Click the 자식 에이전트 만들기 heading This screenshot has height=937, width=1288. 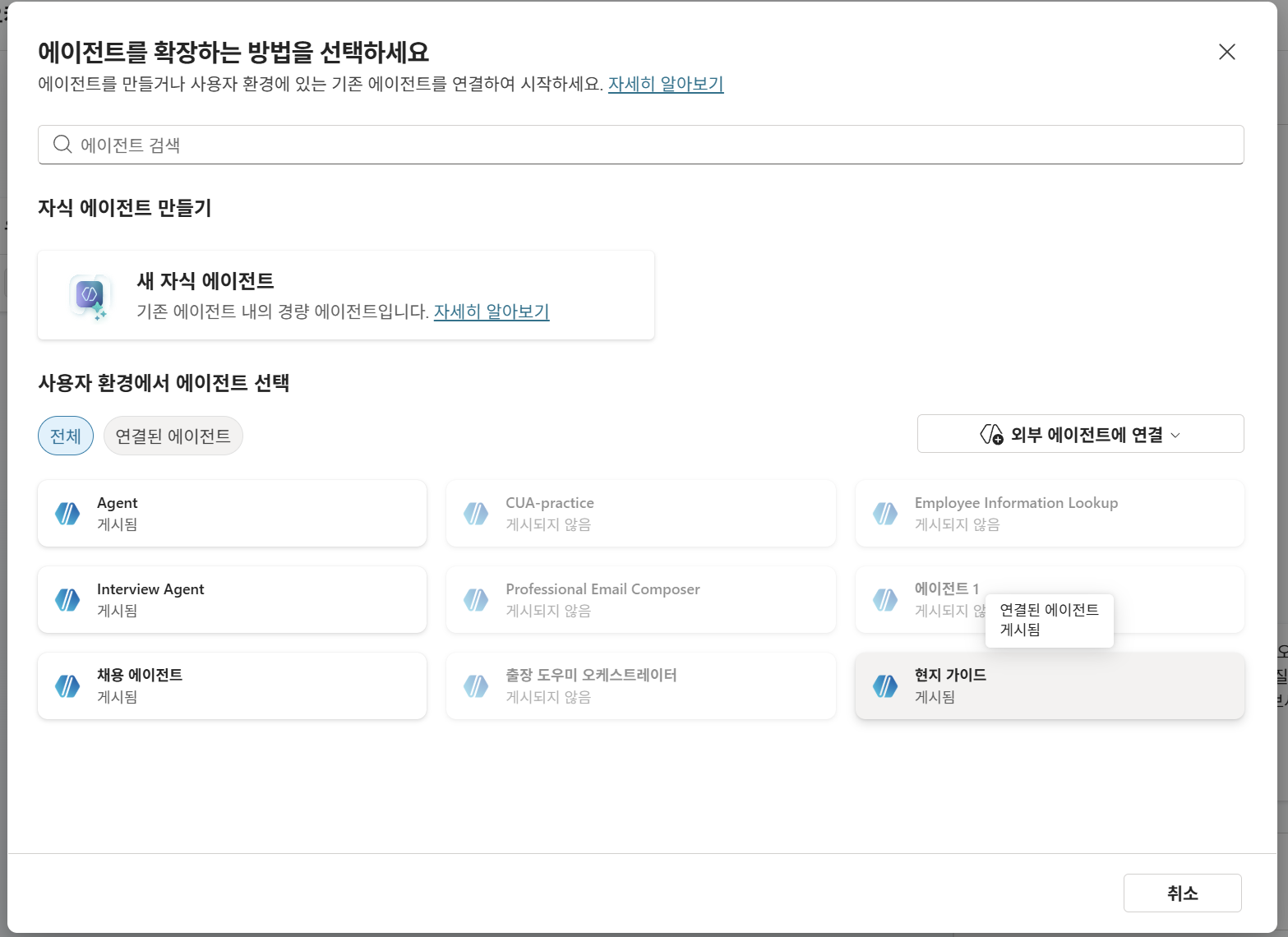(x=125, y=208)
